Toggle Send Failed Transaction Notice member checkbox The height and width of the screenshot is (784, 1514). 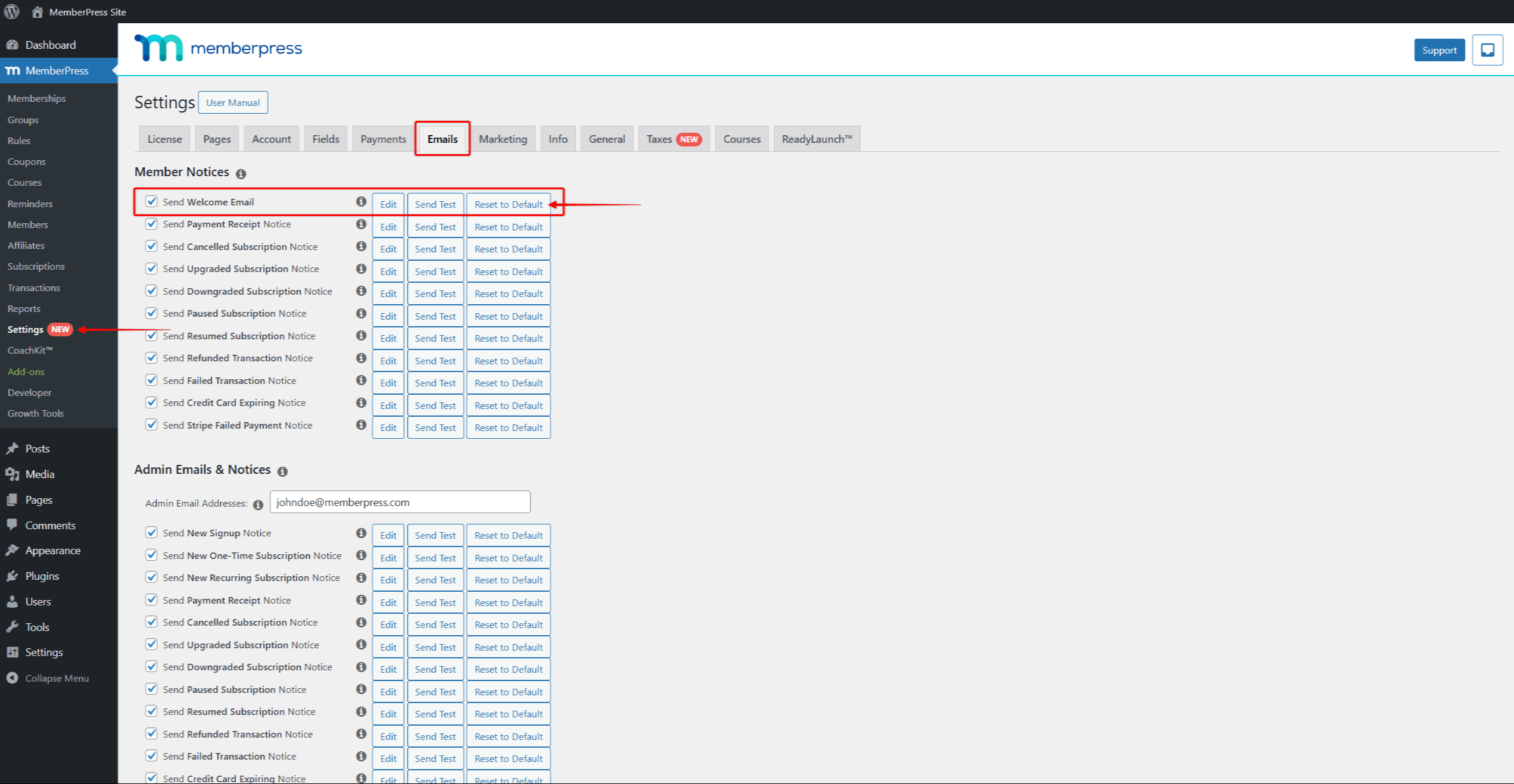[152, 380]
